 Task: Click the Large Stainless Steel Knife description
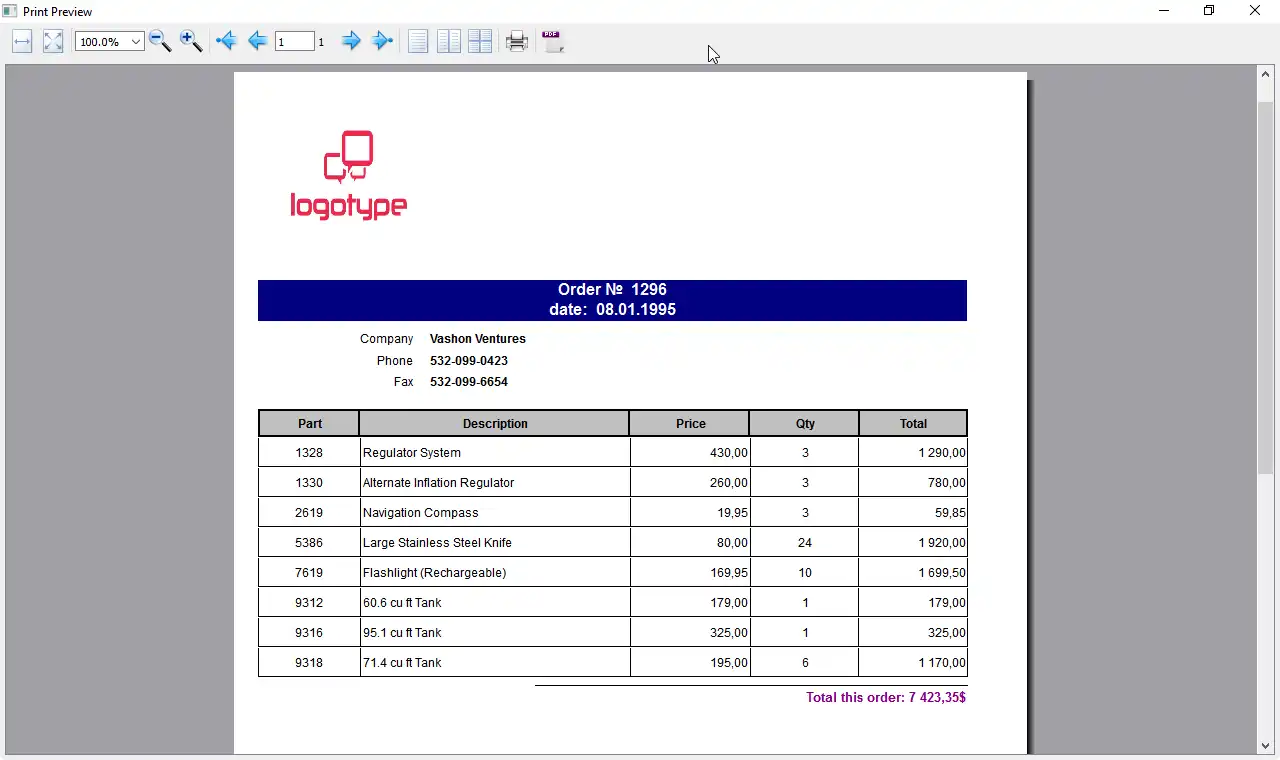(x=437, y=543)
